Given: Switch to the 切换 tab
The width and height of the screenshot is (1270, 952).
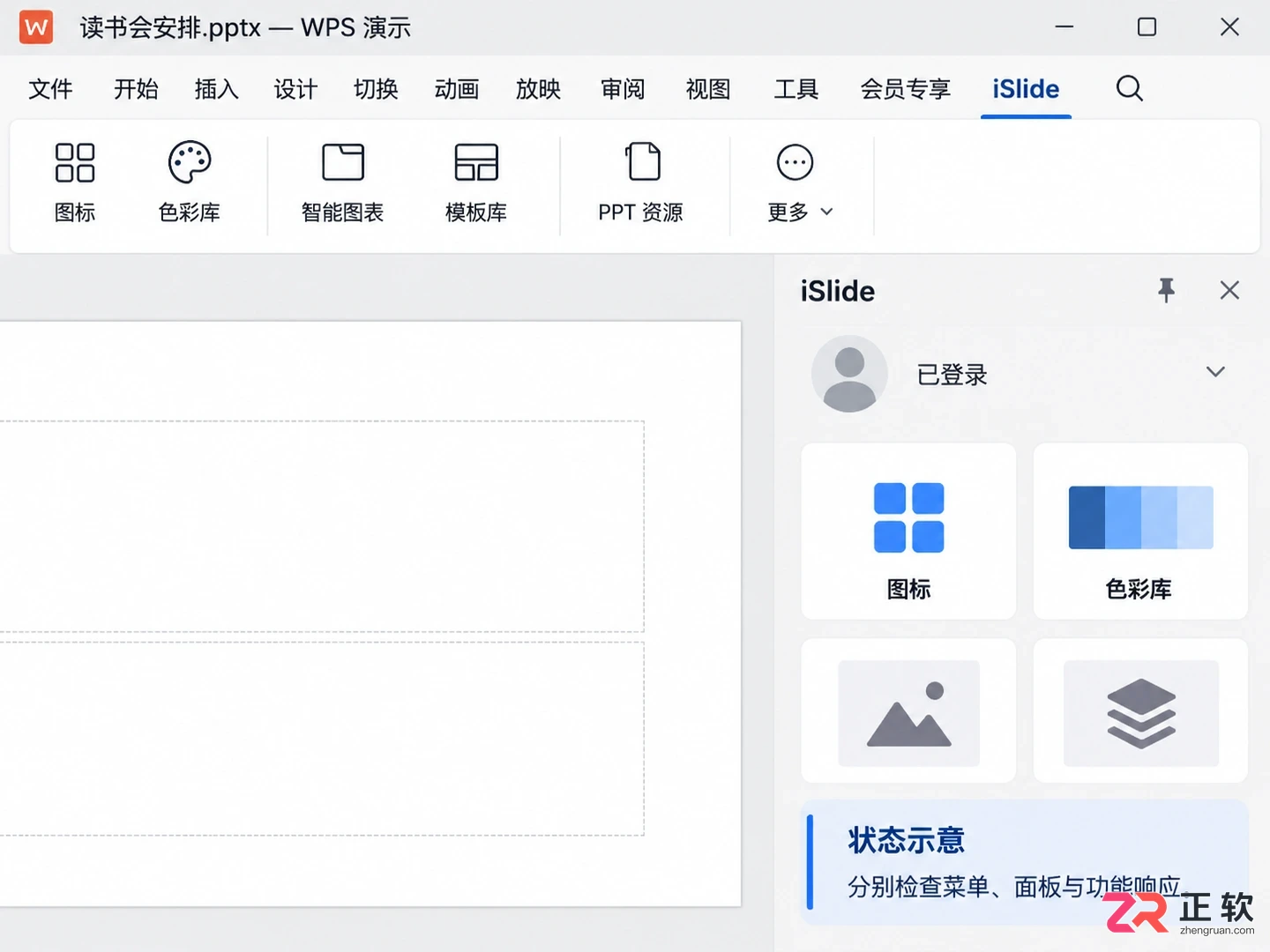Looking at the screenshot, I should (376, 89).
